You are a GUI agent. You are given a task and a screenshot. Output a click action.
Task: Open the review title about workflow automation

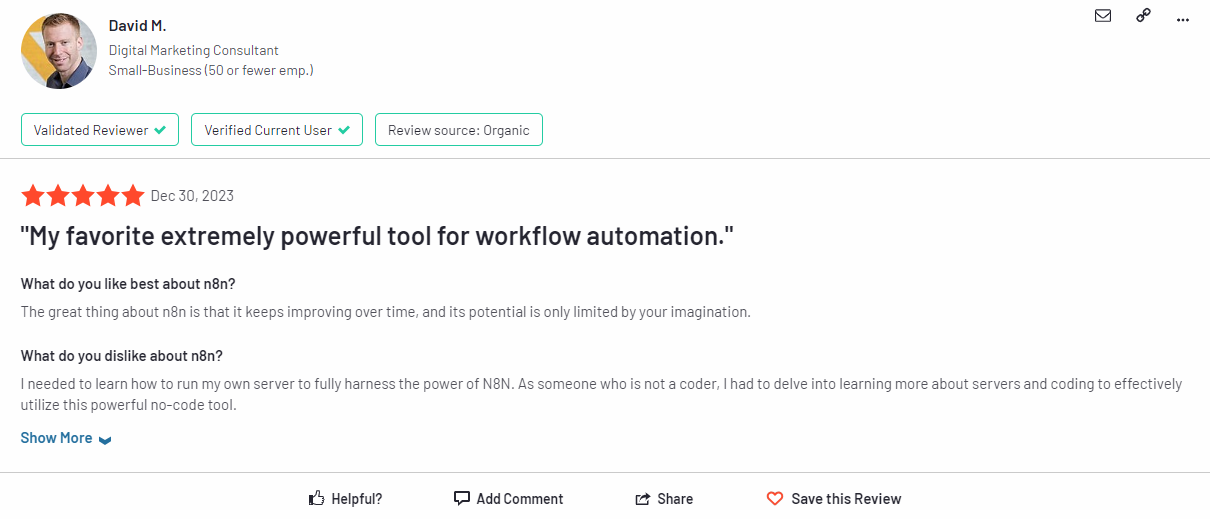tap(377, 237)
